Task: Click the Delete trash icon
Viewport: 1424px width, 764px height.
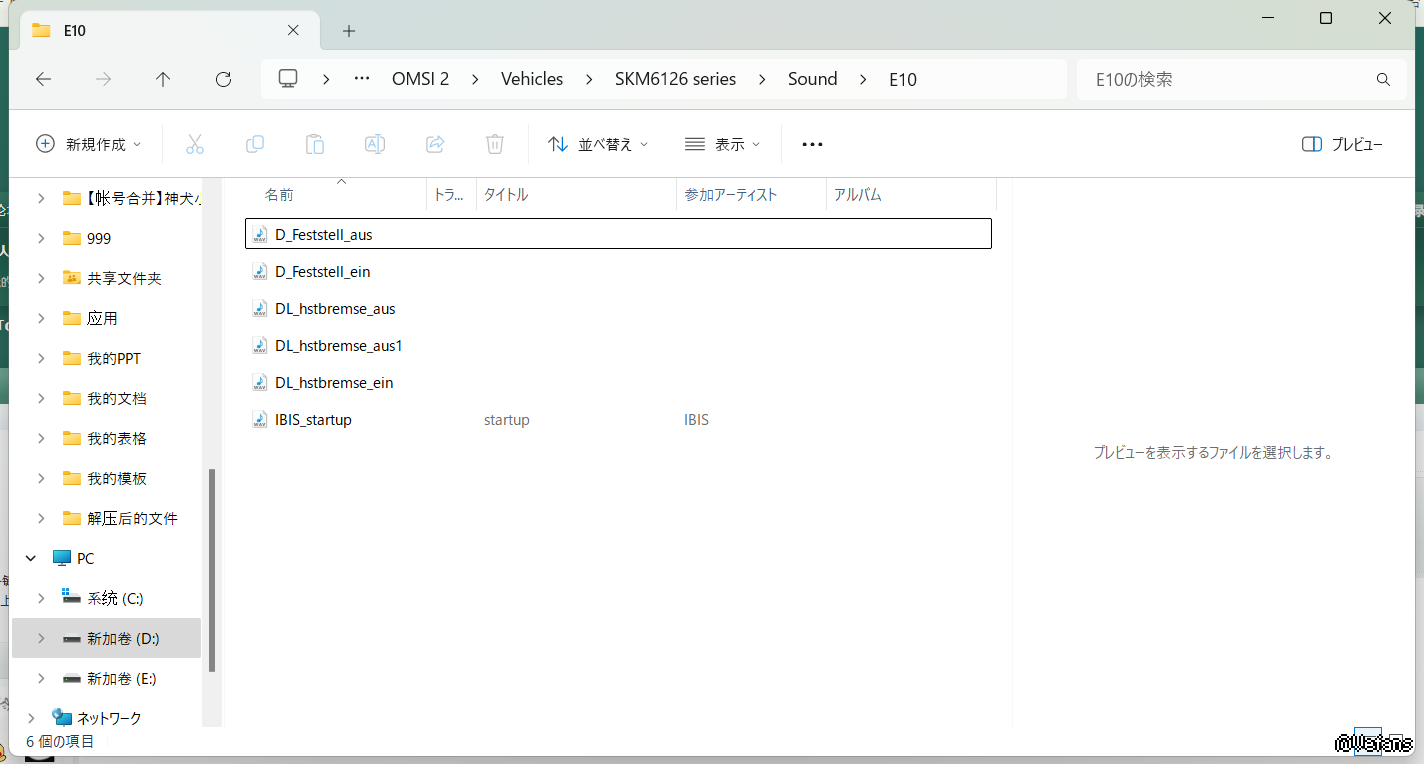Action: click(x=495, y=144)
